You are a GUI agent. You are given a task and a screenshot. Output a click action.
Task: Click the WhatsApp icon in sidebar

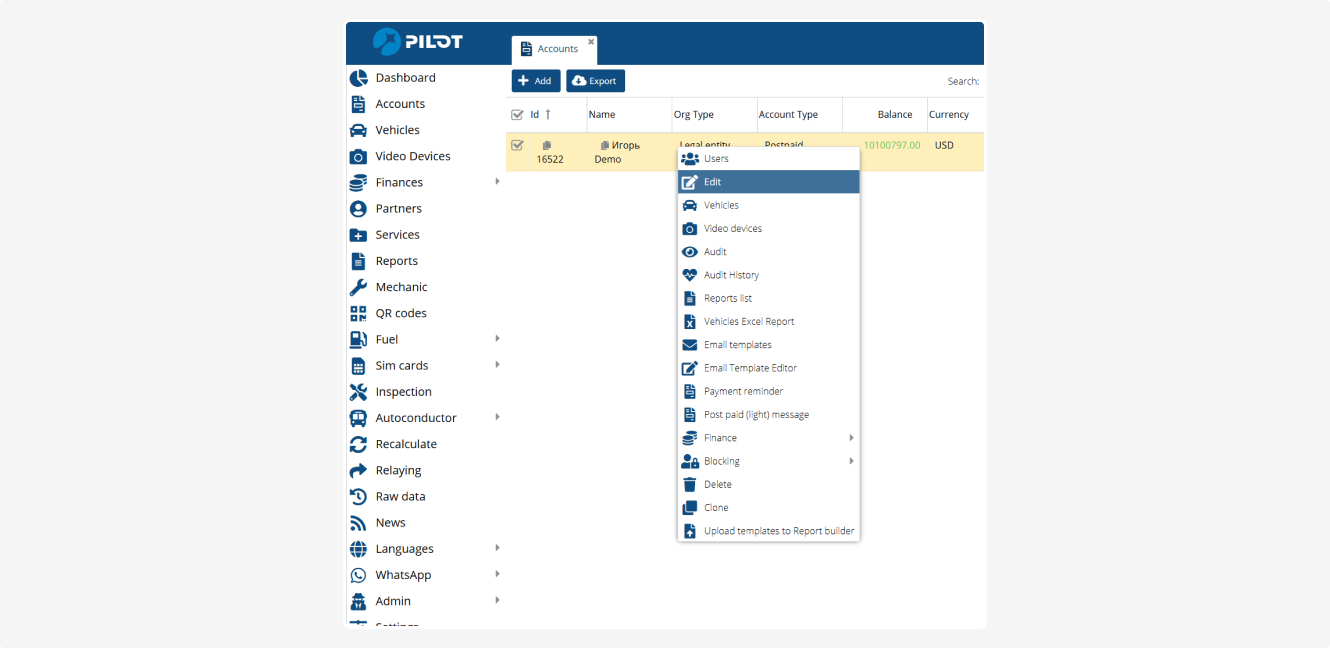358,576
